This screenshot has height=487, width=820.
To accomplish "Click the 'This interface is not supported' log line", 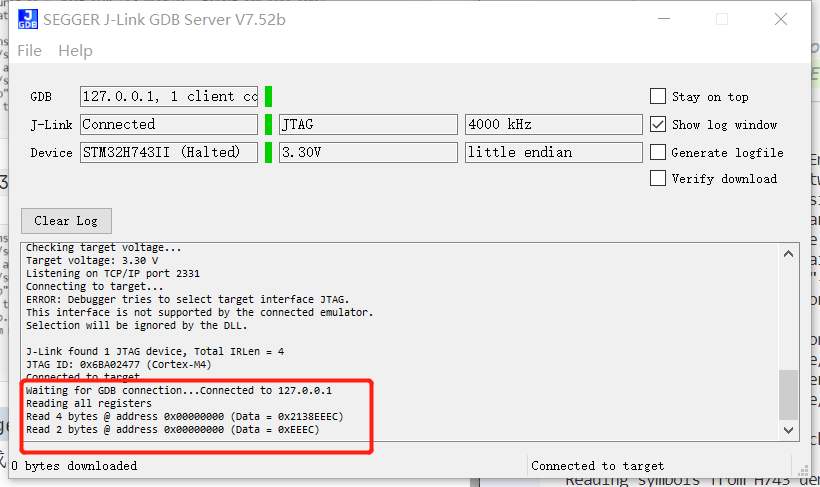I will 200,312.
